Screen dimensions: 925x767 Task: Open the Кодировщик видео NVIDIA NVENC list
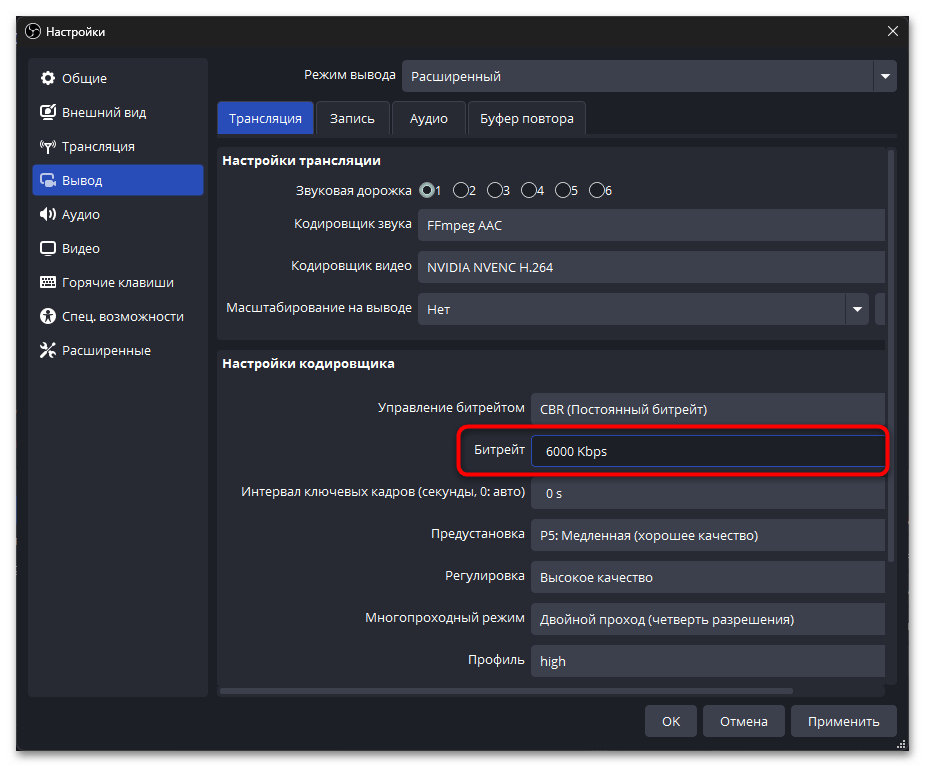tap(652, 268)
